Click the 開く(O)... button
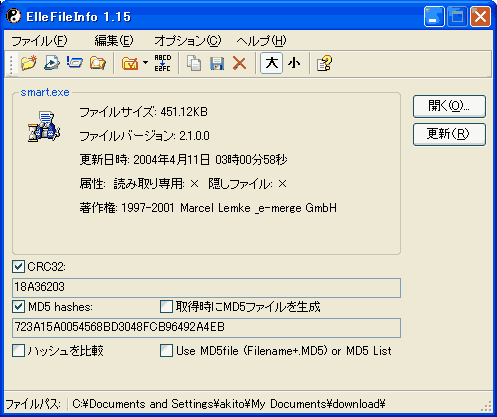This screenshot has width=497, height=417. (x=449, y=106)
